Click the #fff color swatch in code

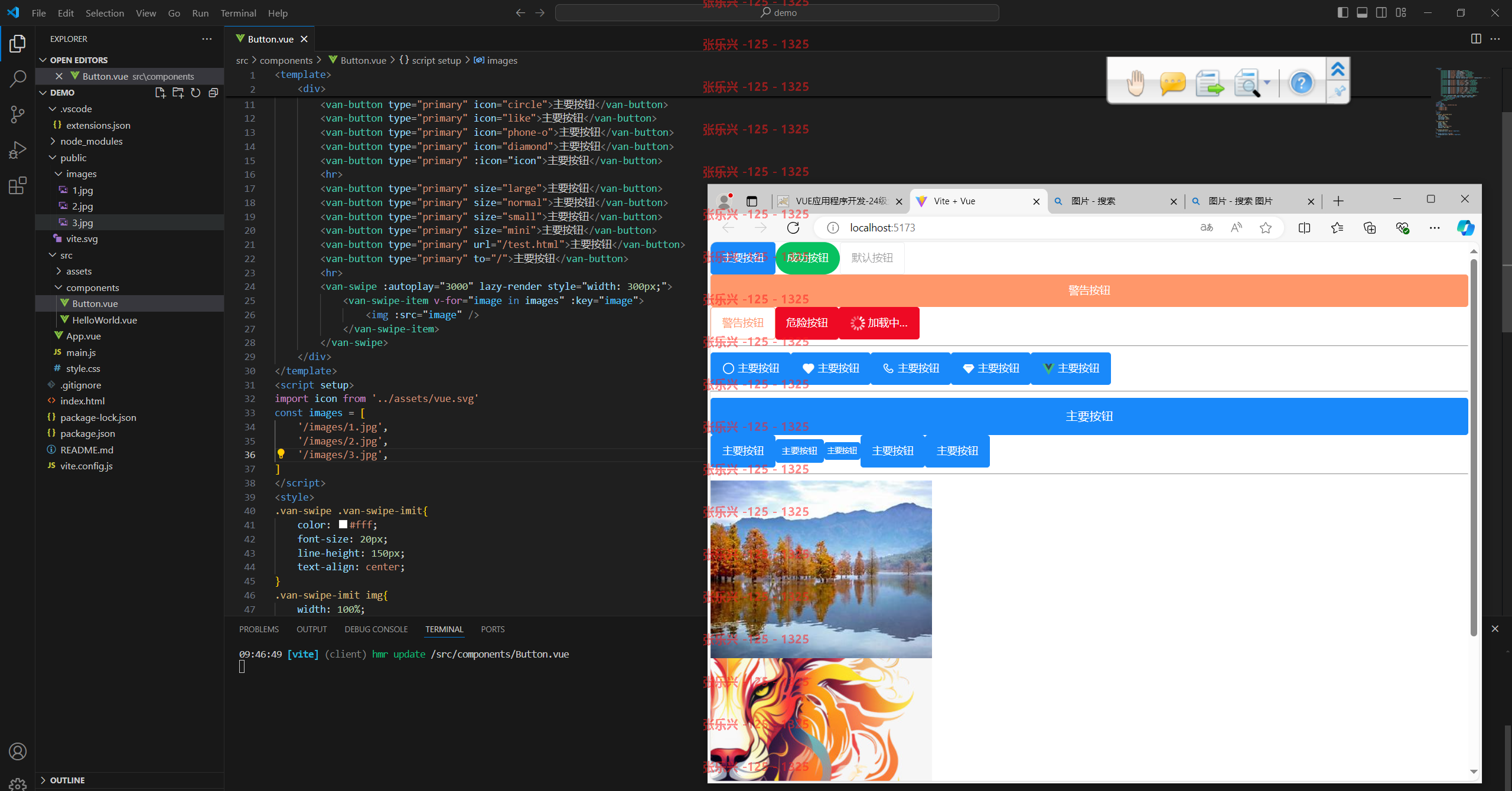tap(343, 524)
